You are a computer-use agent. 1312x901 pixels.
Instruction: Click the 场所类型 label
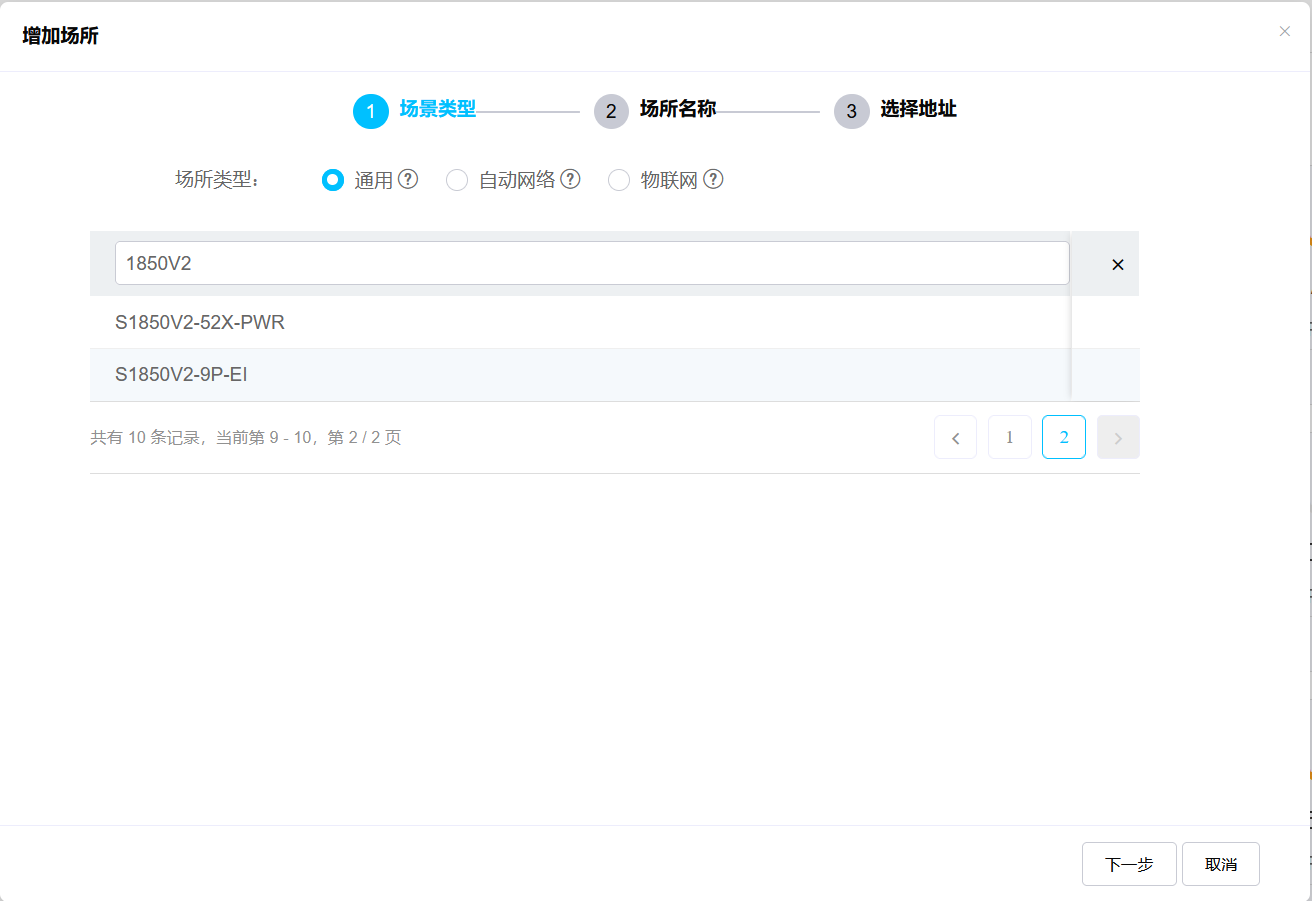(217, 180)
